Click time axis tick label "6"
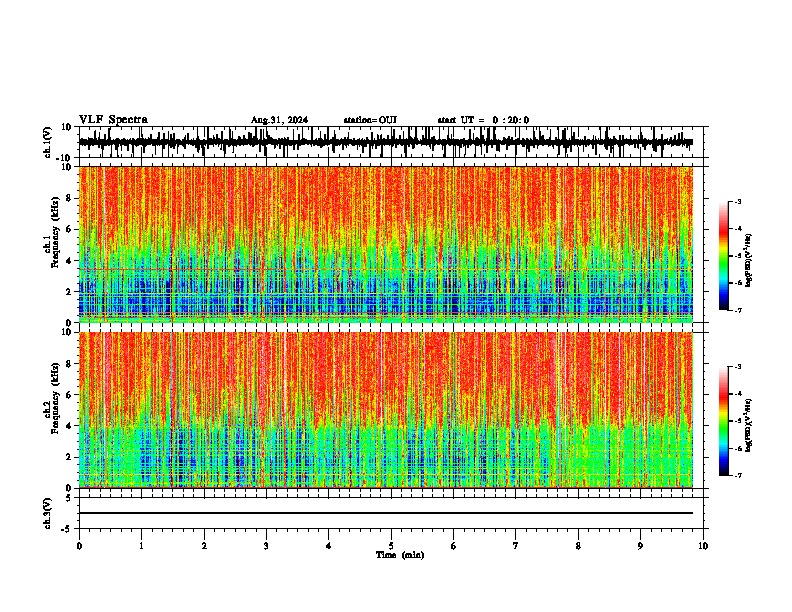The image size is (792, 612). click(x=454, y=546)
